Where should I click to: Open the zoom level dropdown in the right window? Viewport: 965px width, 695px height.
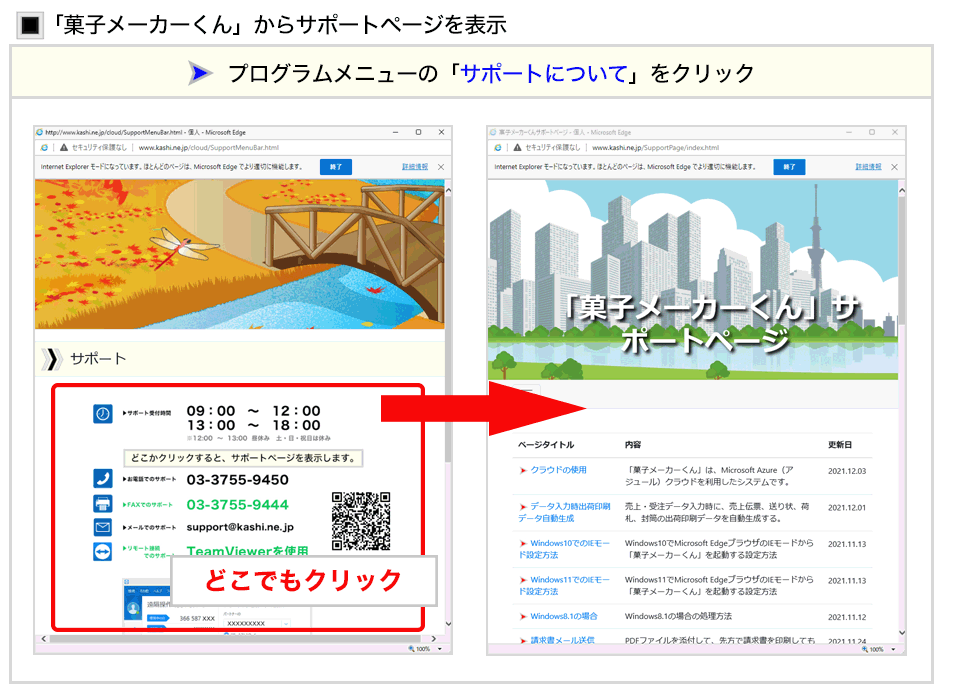893,649
